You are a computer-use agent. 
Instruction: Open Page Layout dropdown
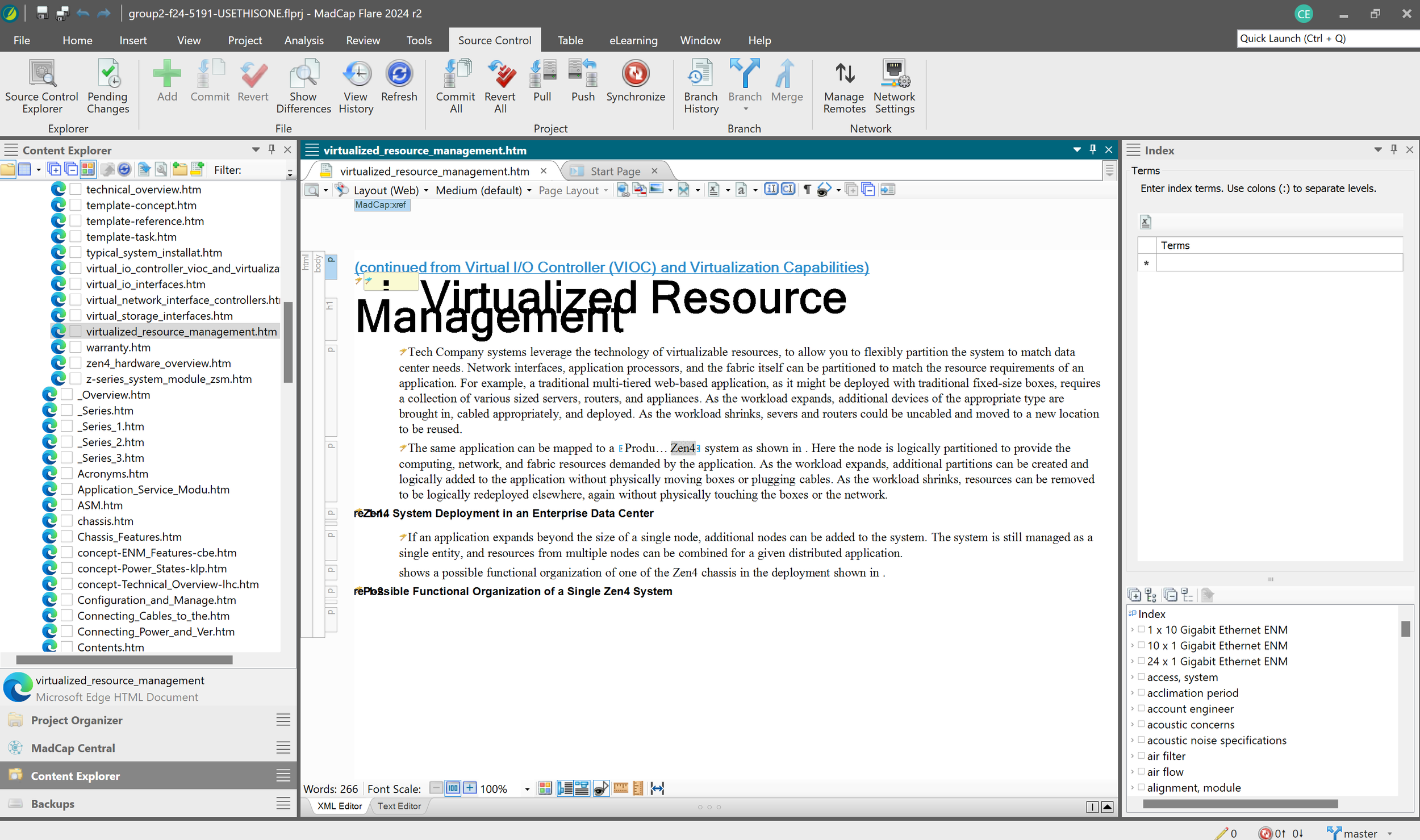(x=573, y=190)
